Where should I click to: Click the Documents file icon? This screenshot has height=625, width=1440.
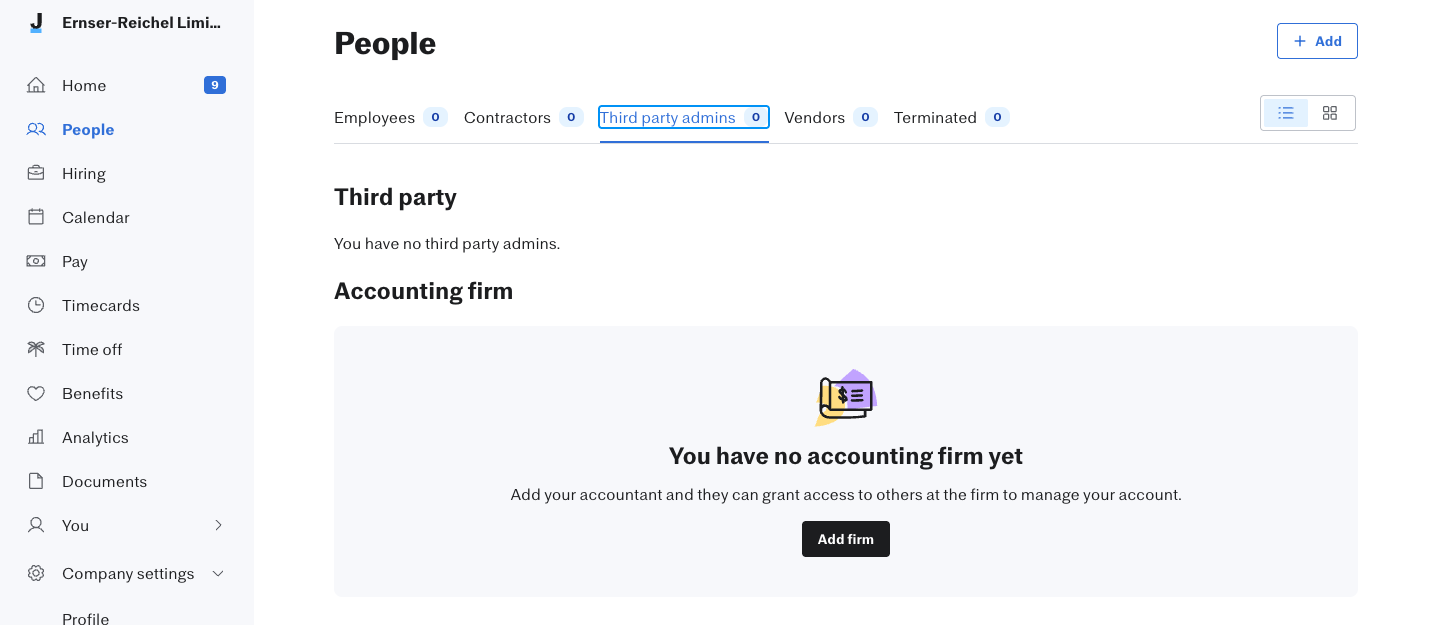[36, 481]
